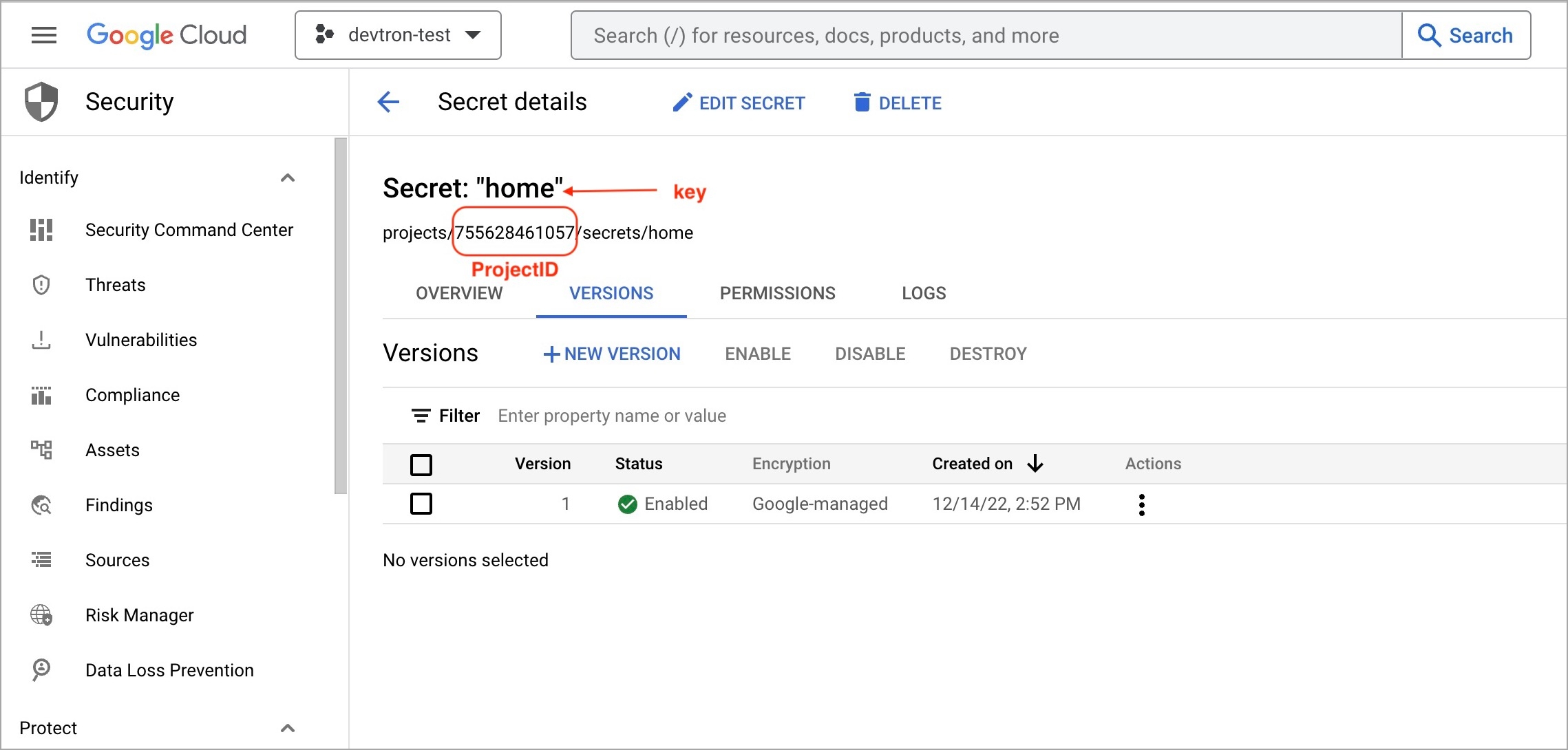
Task: Open Threats from the shield icon
Action: [x=41, y=285]
